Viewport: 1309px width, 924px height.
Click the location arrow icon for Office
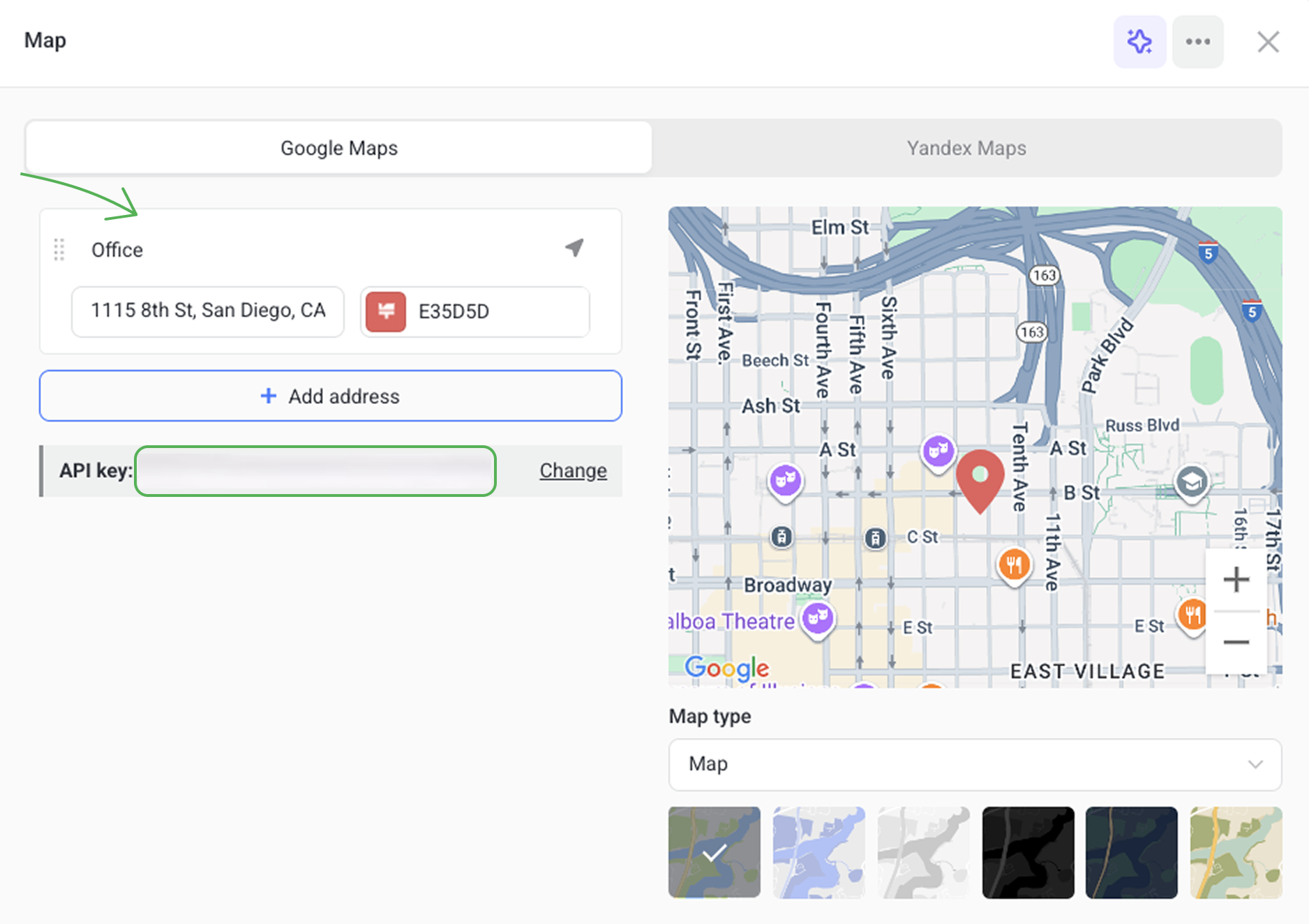pos(574,248)
